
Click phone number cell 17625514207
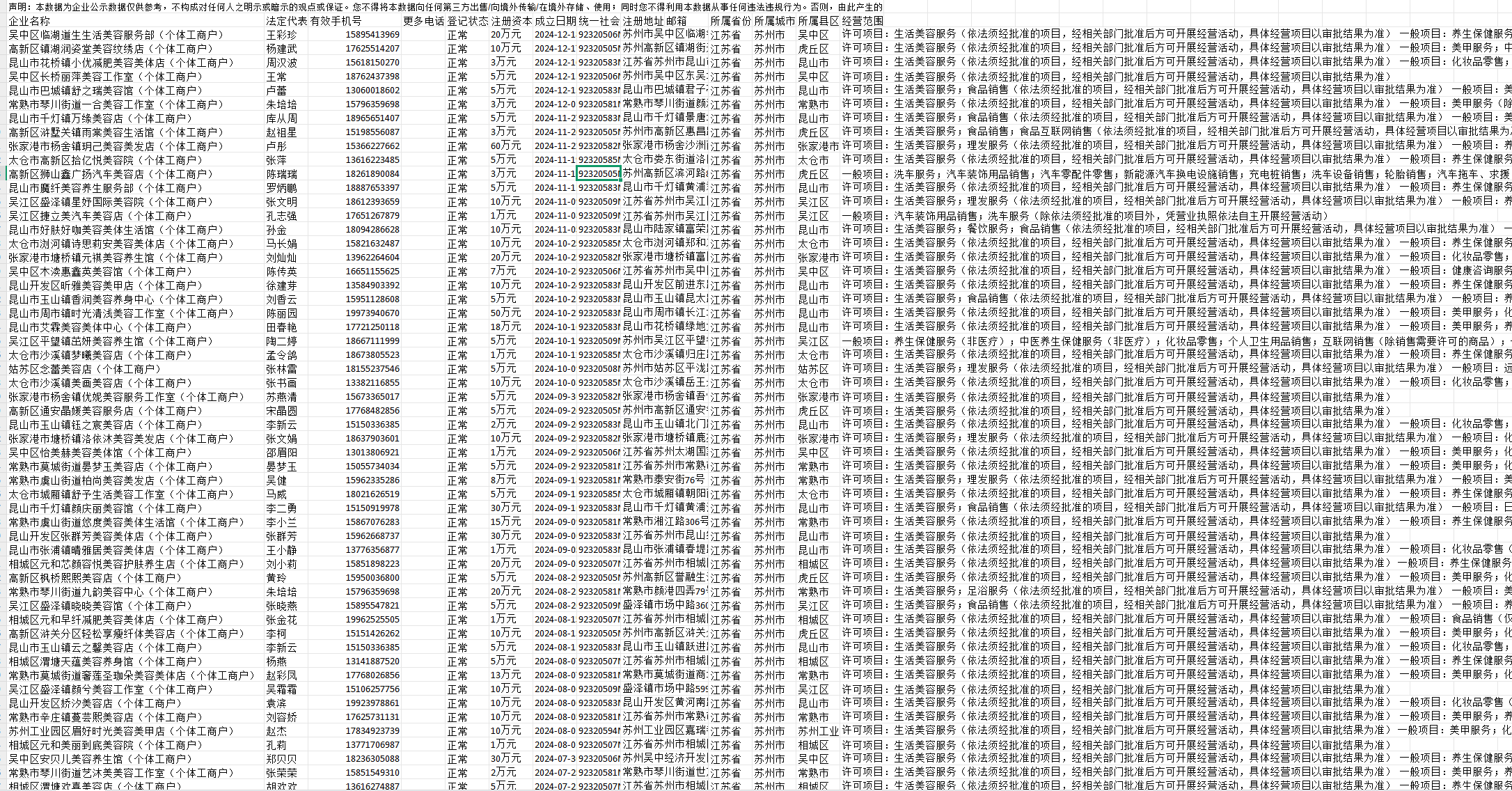pos(372,49)
